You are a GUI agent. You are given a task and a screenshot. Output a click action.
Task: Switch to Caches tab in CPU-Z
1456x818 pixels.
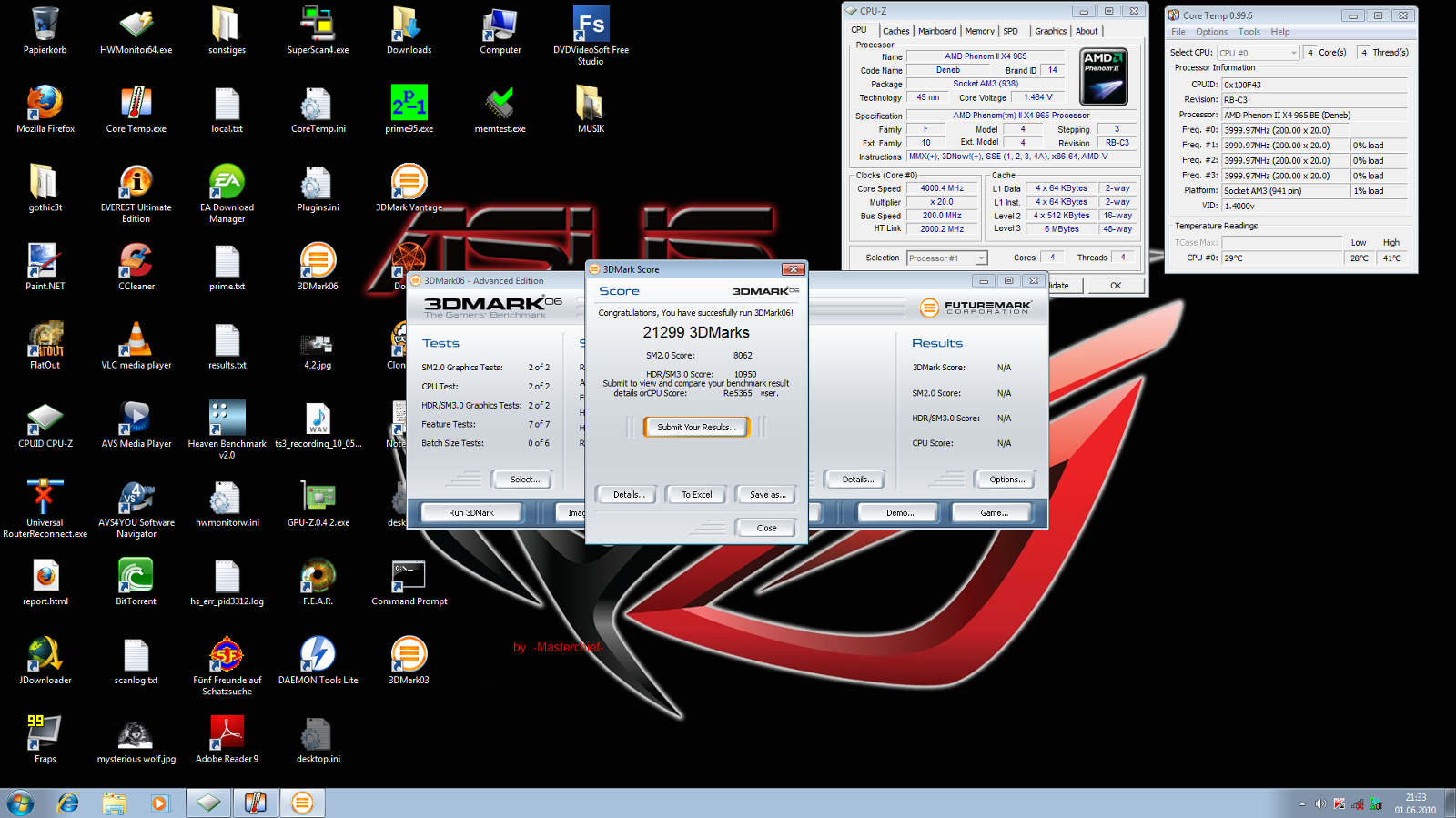pyautogui.click(x=895, y=31)
